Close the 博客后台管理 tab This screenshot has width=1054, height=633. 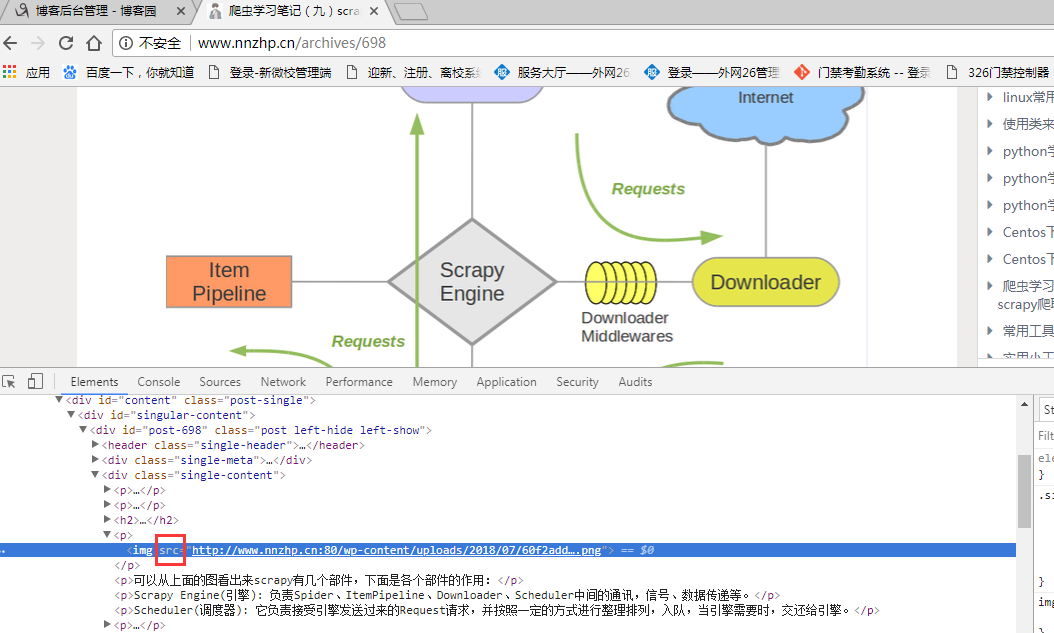(x=181, y=11)
